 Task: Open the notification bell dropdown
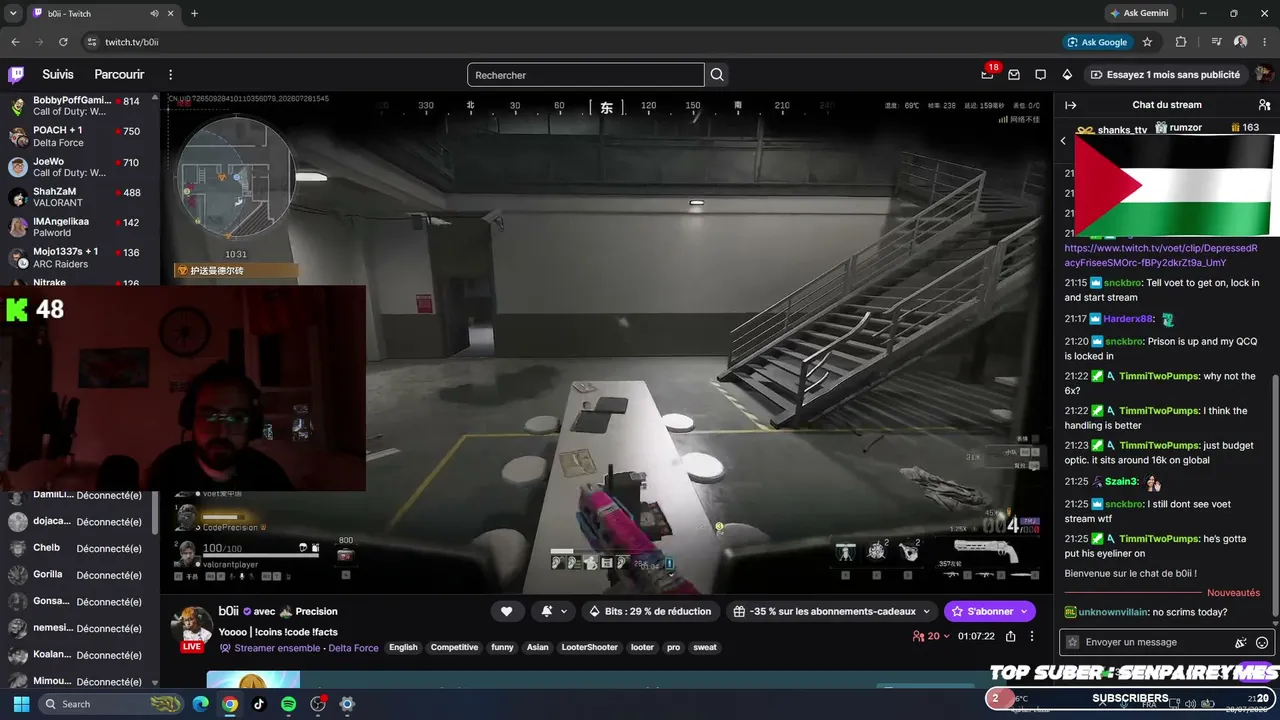pyautogui.click(x=552, y=611)
